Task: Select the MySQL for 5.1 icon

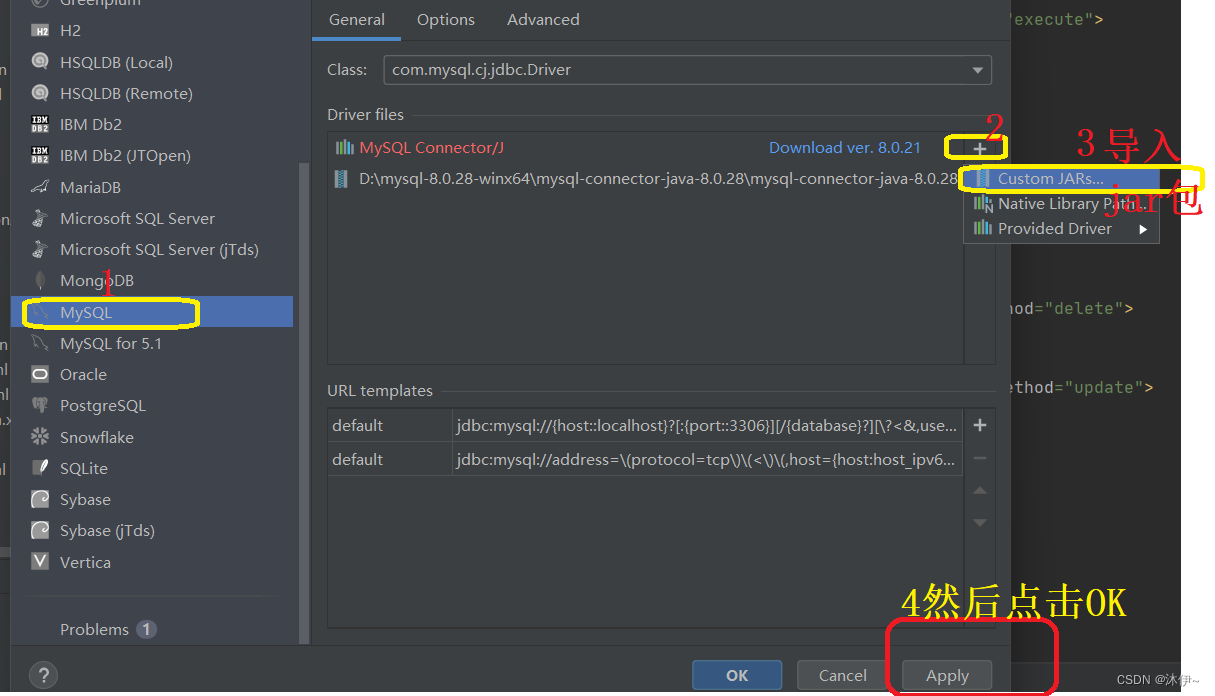Action: click(40, 343)
